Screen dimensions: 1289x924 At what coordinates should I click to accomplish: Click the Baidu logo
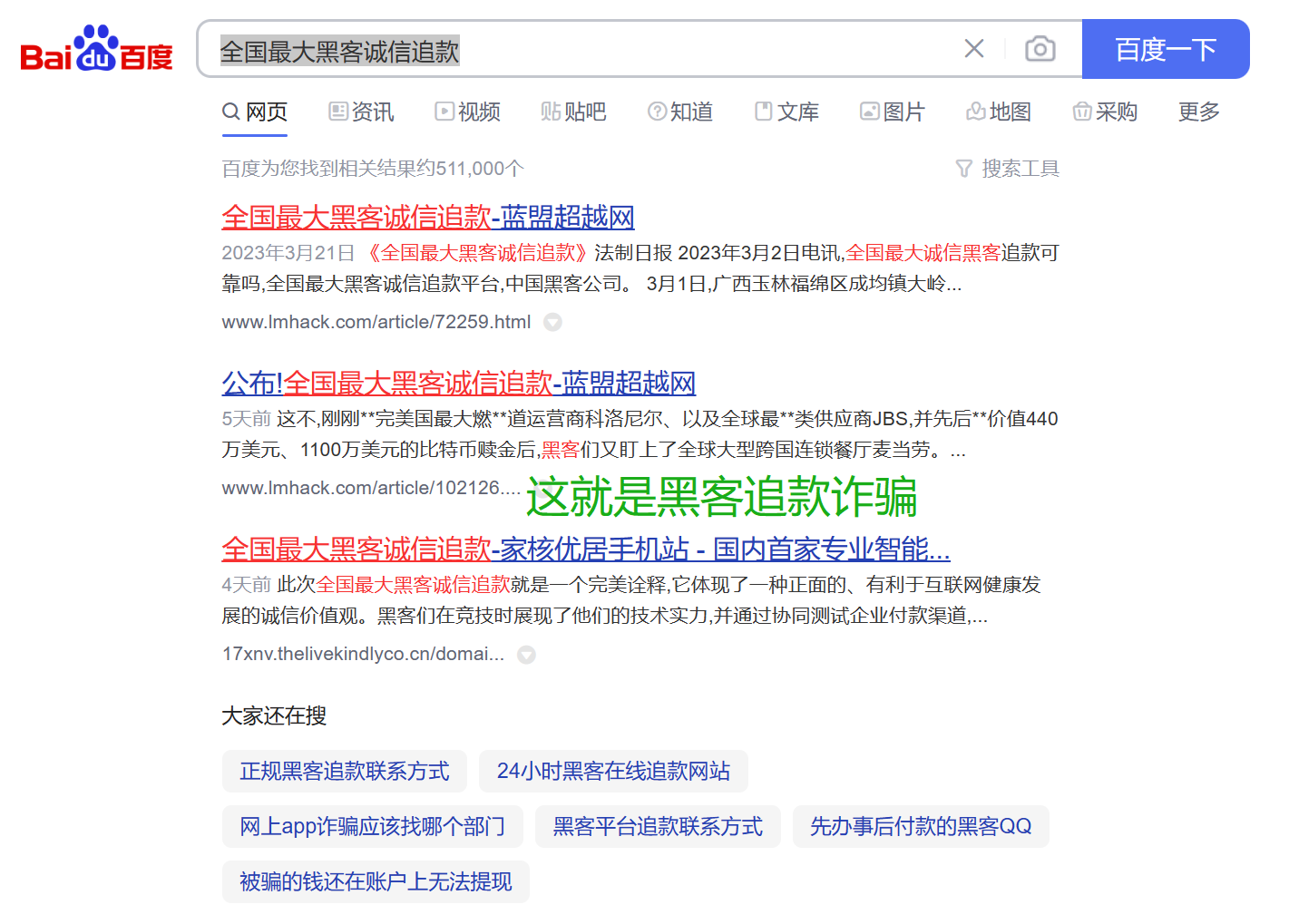point(96,49)
